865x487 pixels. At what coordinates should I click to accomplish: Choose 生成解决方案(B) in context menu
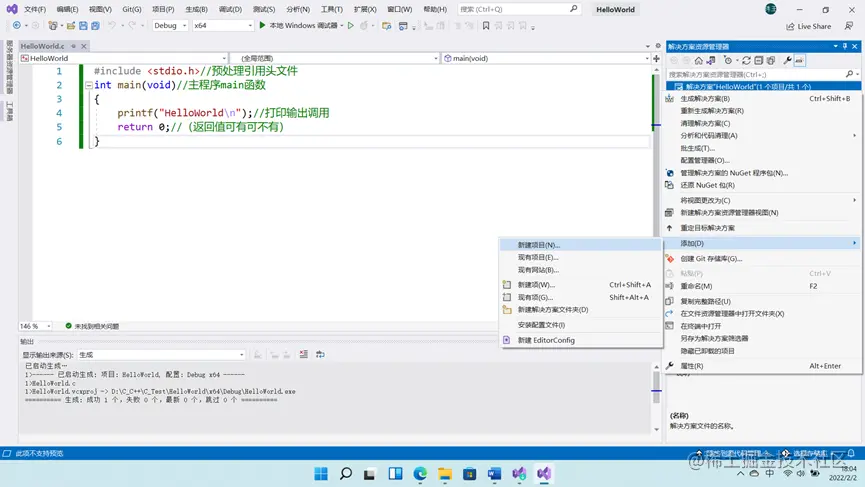coord(763,99)
